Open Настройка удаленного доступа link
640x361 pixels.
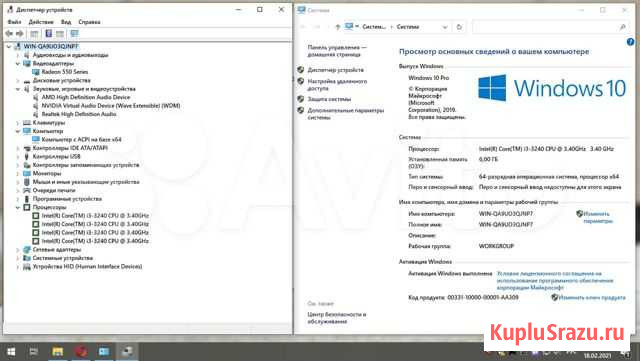coord(337,85)
